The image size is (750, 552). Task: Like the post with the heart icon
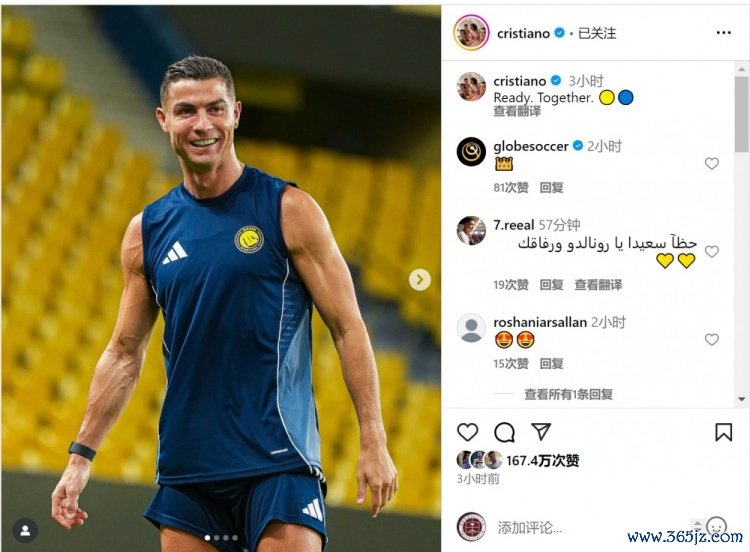pos(467,432)
